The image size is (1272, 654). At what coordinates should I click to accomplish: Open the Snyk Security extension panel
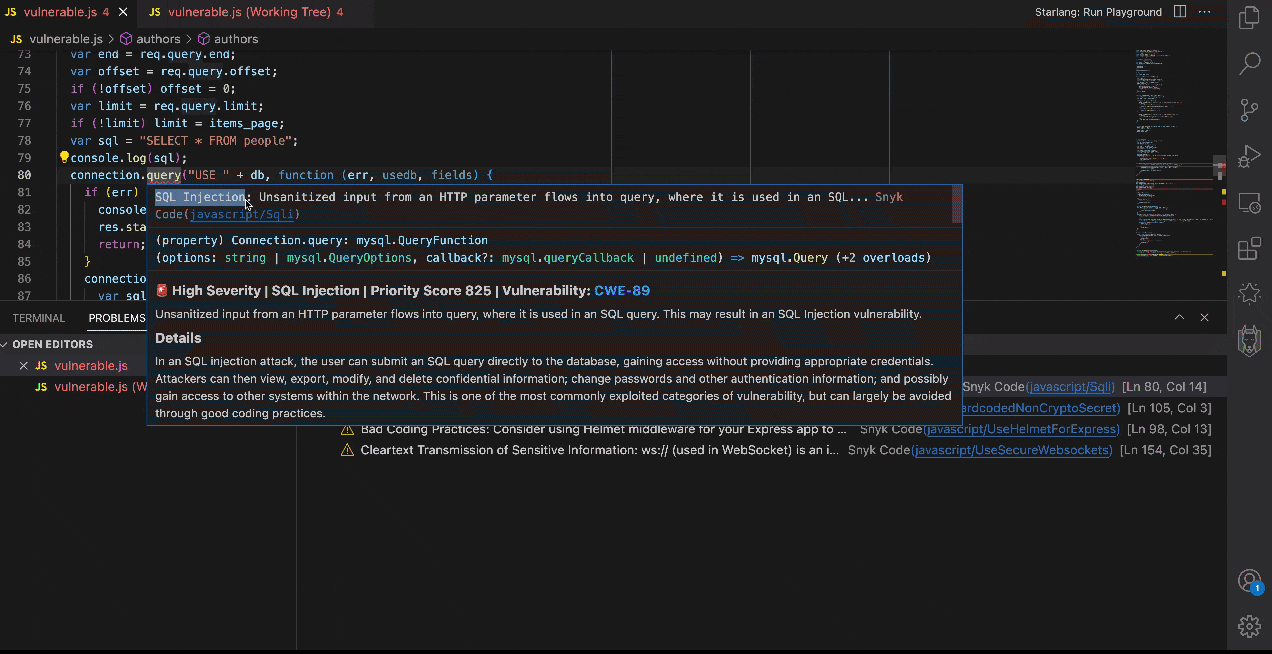pyautogui.click(x=1249, y=339)
